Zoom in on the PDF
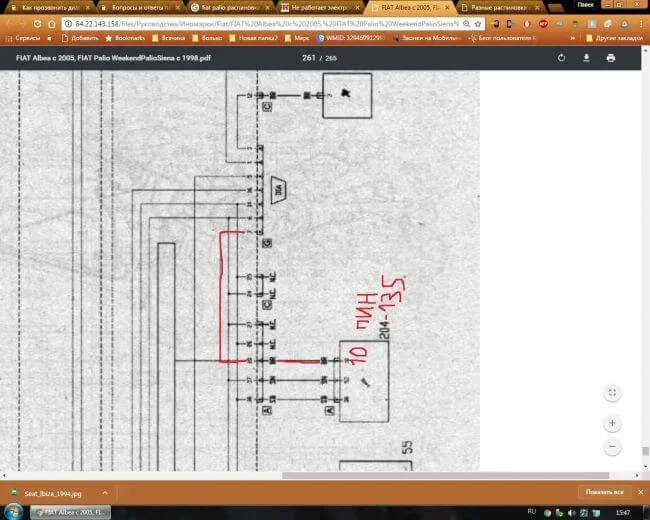The width and height of the screenshot is (650, 520). click(x=612, y=423)
